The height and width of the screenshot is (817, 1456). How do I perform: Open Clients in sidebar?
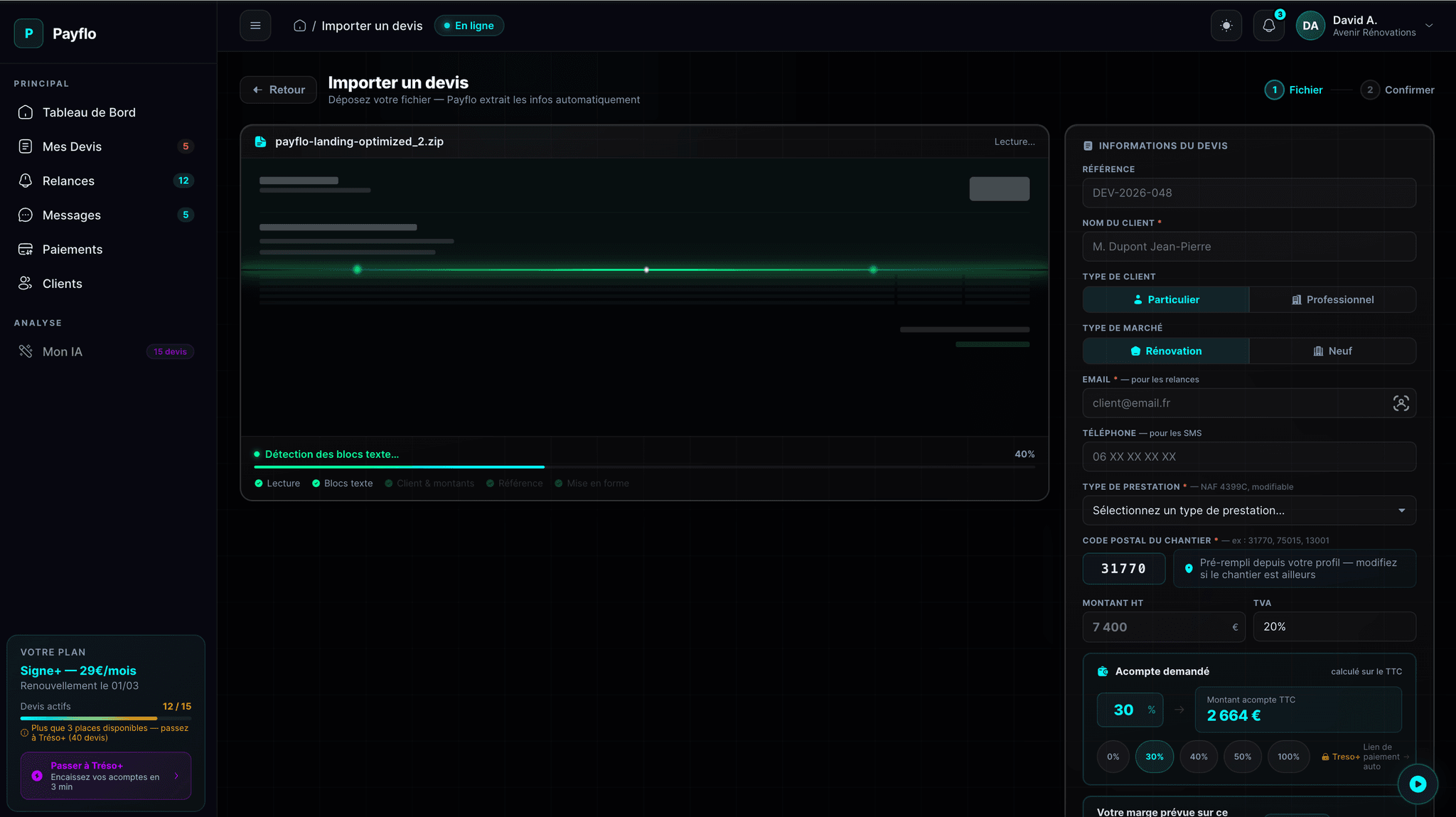tap(107, 284)
